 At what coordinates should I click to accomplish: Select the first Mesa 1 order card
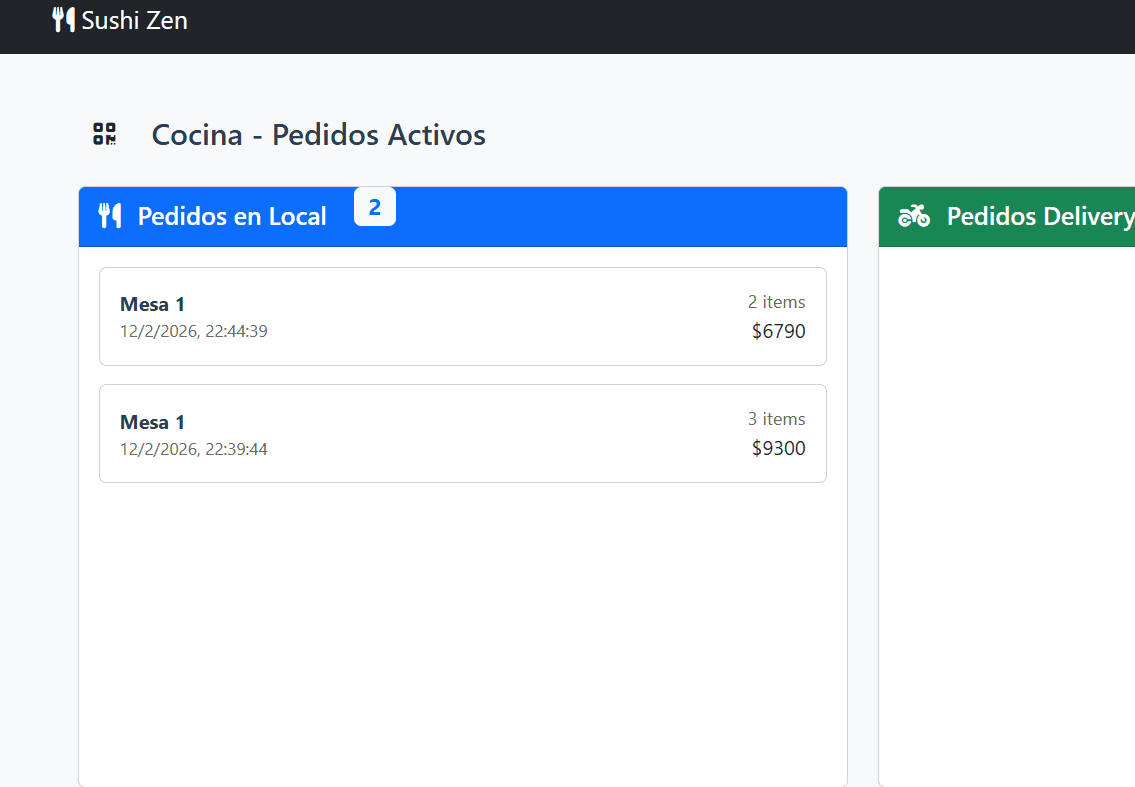click(462, 316)
